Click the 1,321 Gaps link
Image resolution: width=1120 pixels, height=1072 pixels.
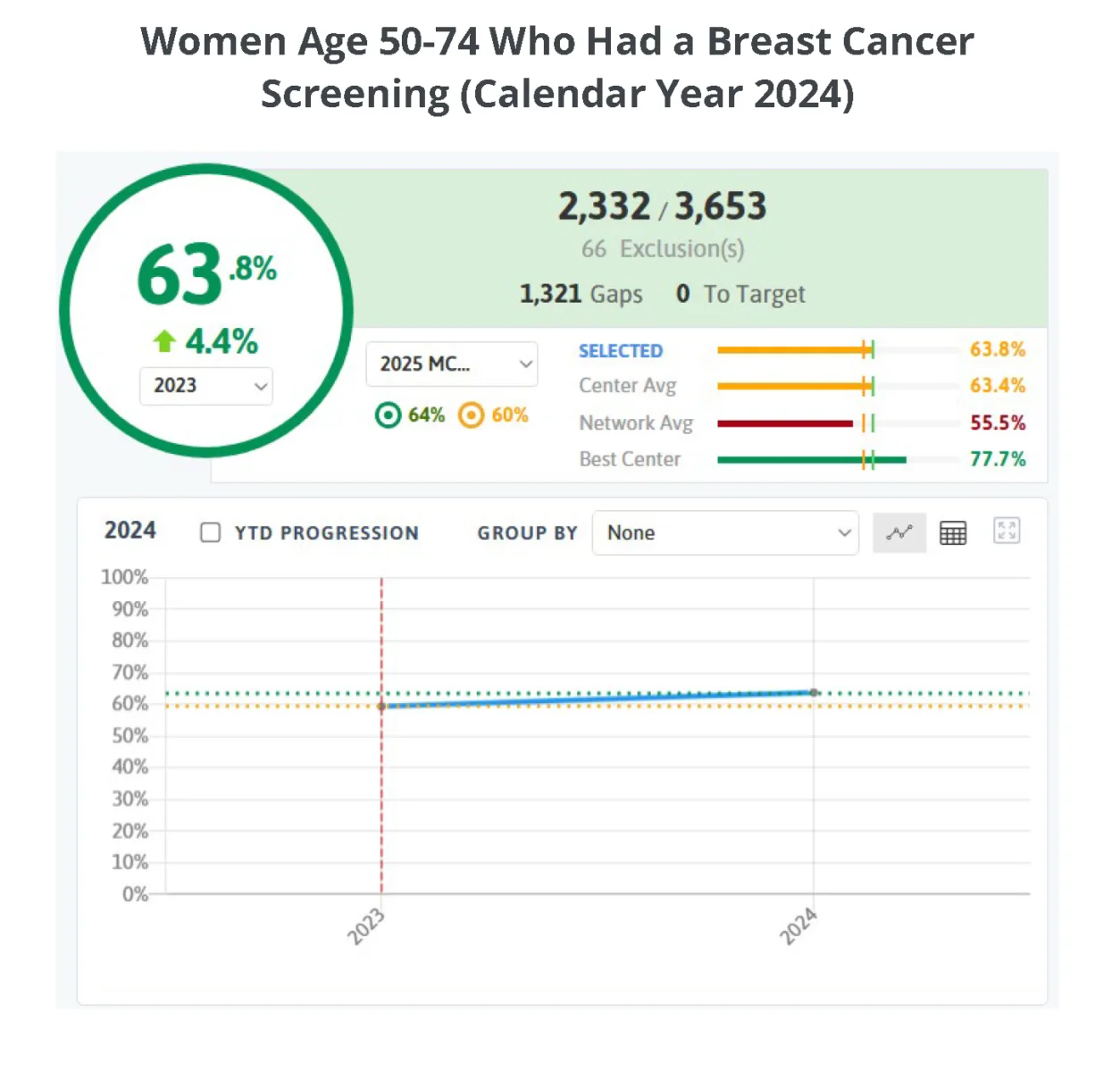click(581, 294)
